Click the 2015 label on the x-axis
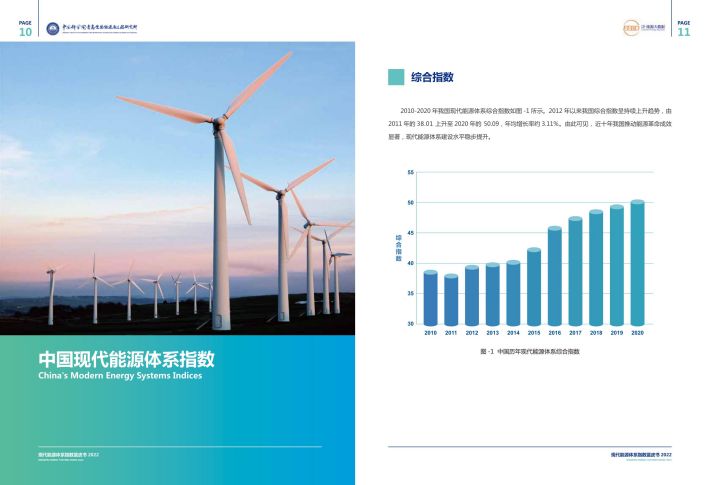Image resolution: width=710 pixels, height=485 pixels. point(534,332)
